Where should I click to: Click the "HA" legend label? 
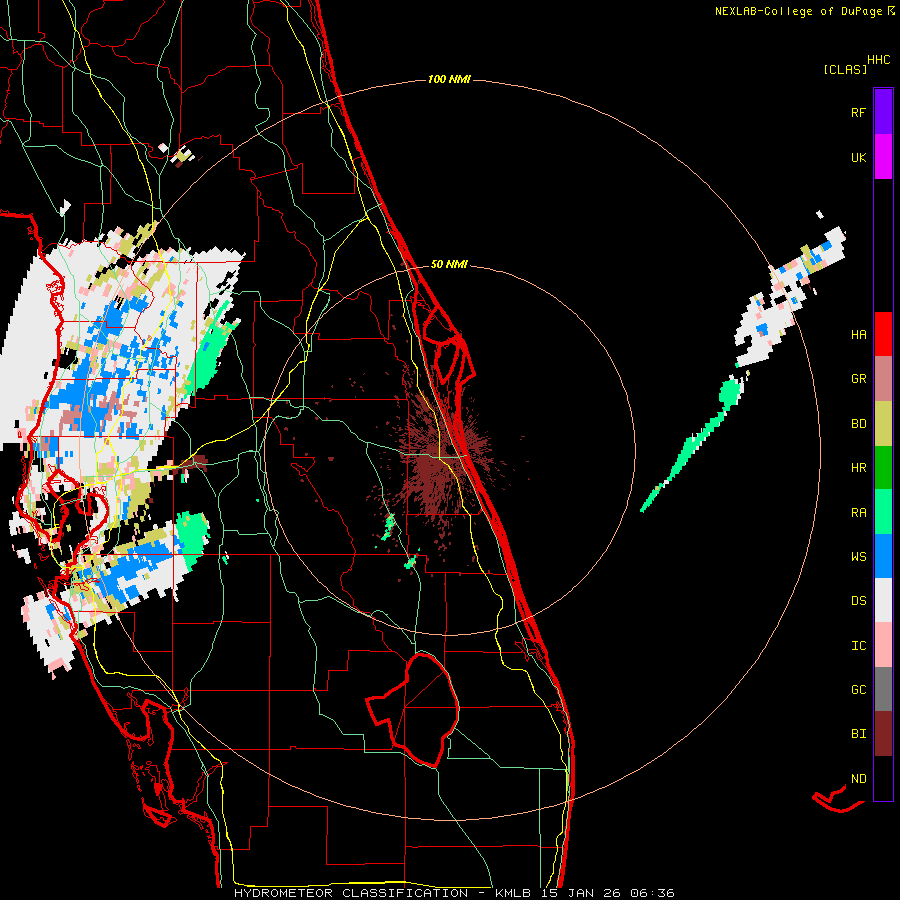858,335
